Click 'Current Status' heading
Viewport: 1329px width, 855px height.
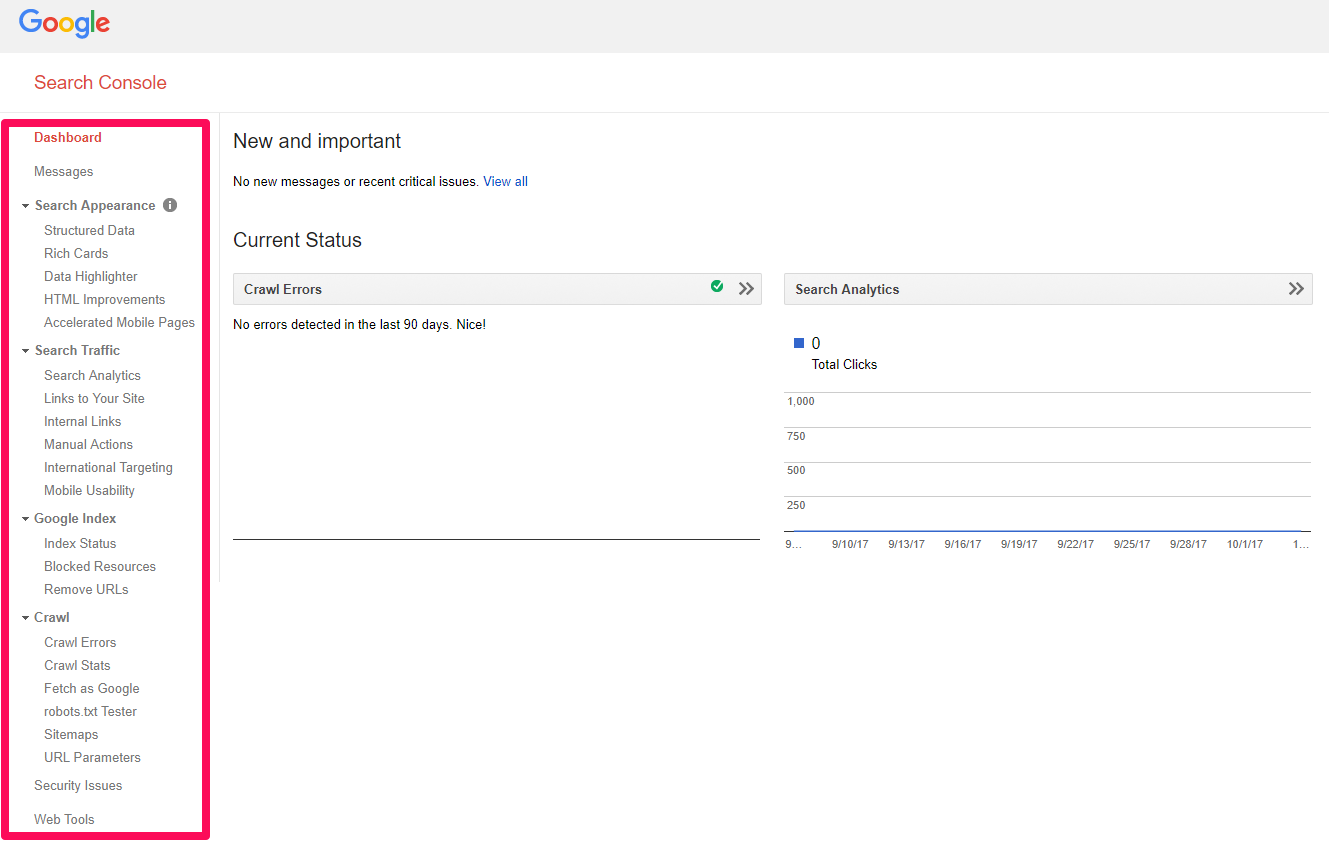297,240
